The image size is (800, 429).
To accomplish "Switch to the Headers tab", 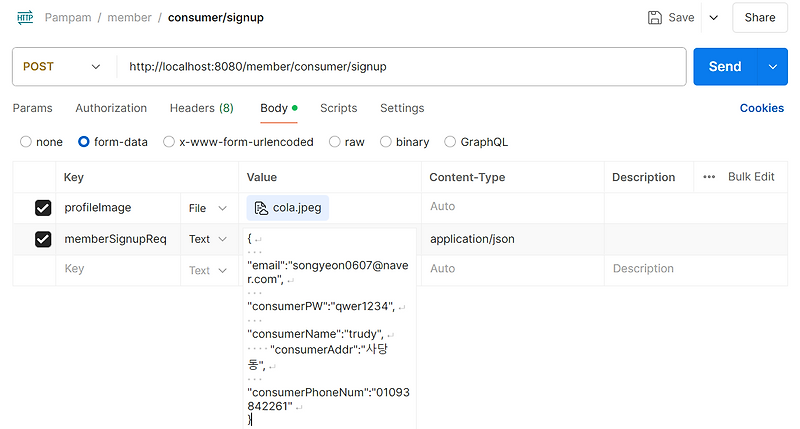I will pyautogui.click(x=201, y=108).
